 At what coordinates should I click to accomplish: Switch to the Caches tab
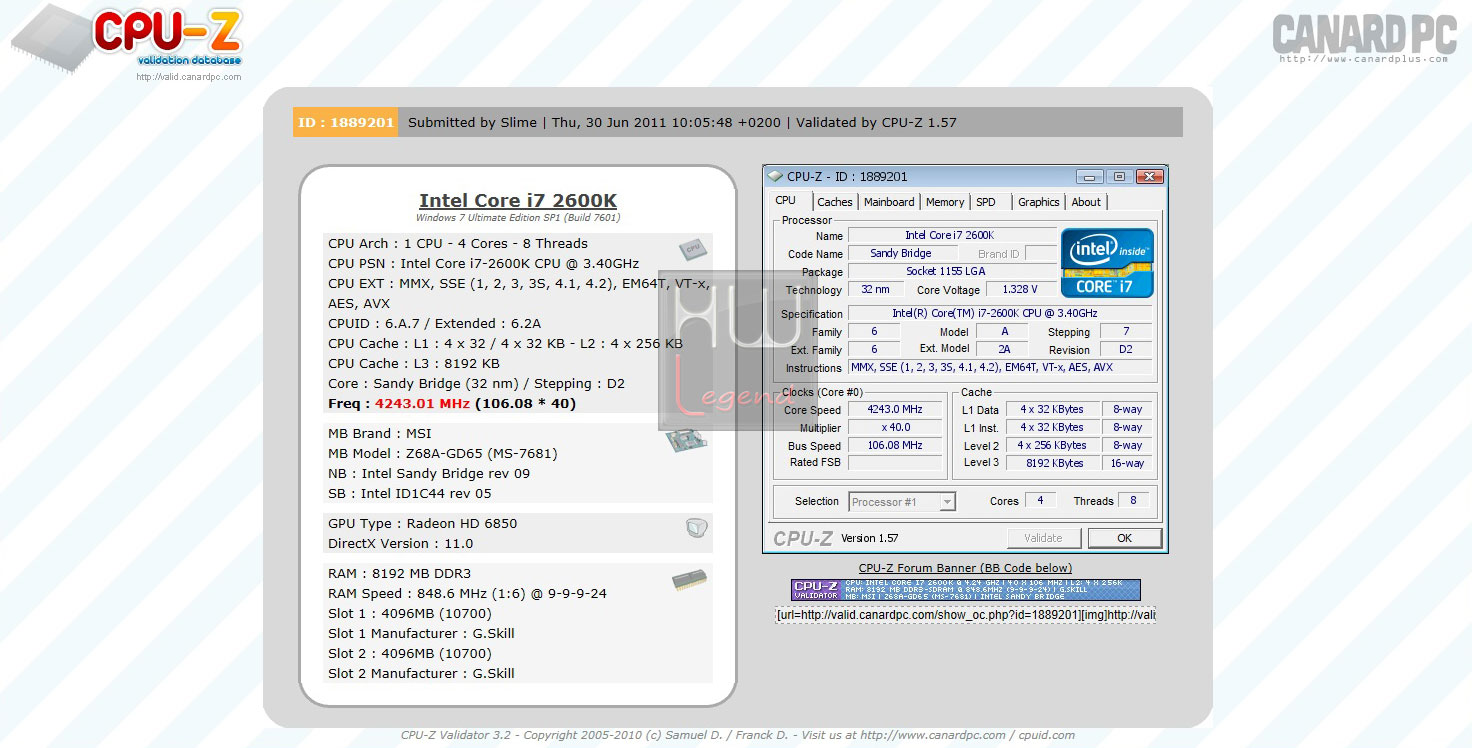(x=835, y=202)
